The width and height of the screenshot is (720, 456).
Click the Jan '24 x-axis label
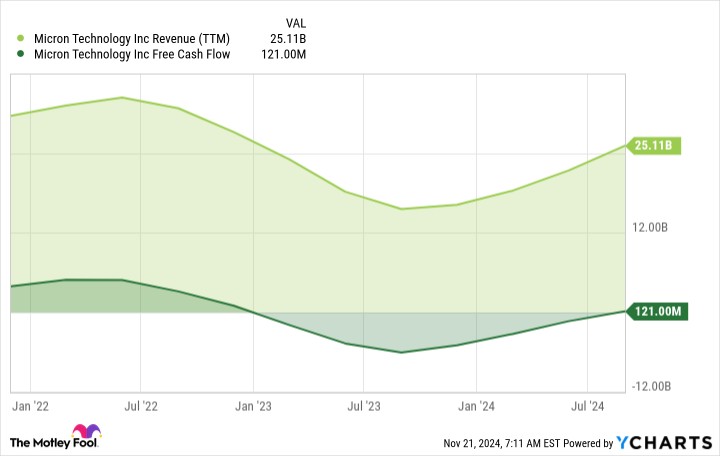click(477, 406)
